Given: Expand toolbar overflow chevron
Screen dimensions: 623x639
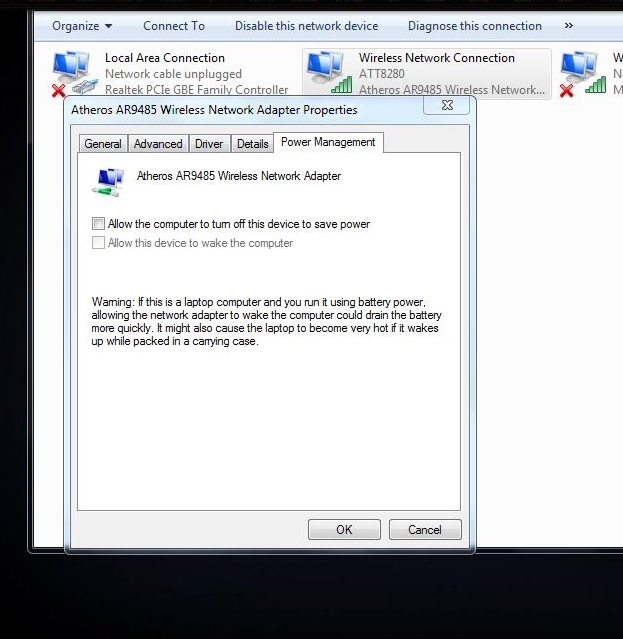Looking at the screenshot, I should tap(569, 26).
